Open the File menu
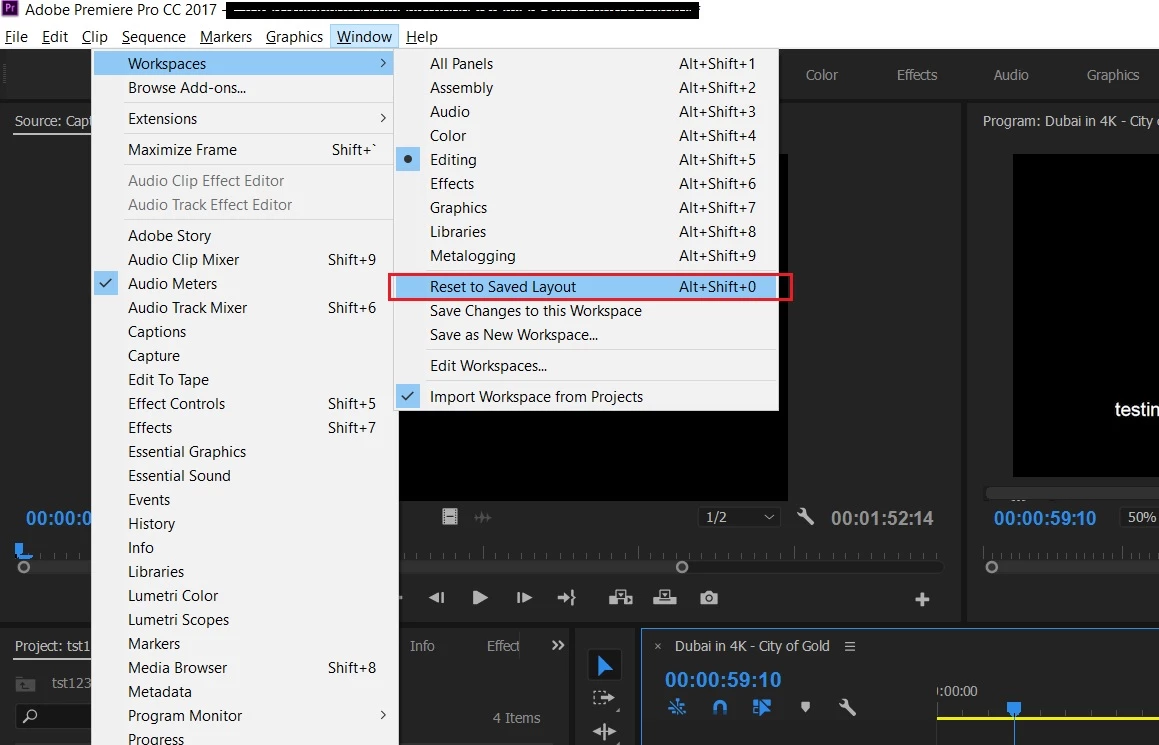 16,37
